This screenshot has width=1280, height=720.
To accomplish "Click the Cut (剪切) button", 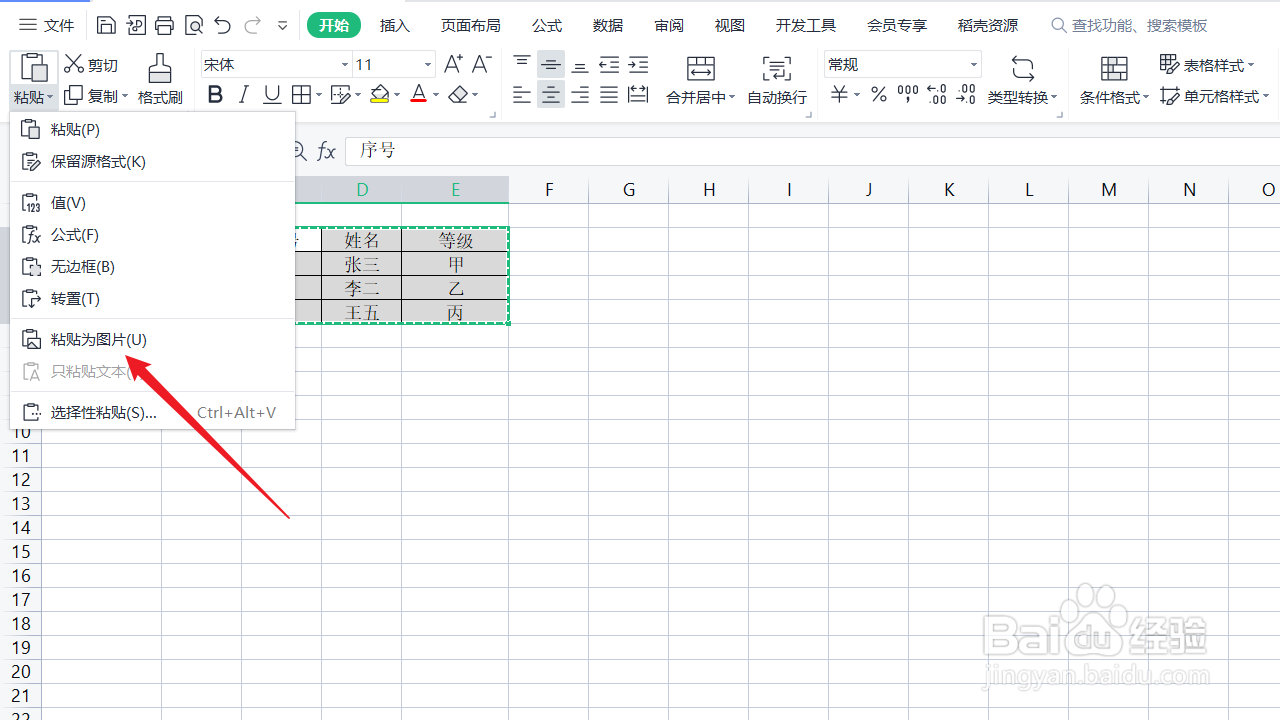I will (x=91, y=65).
